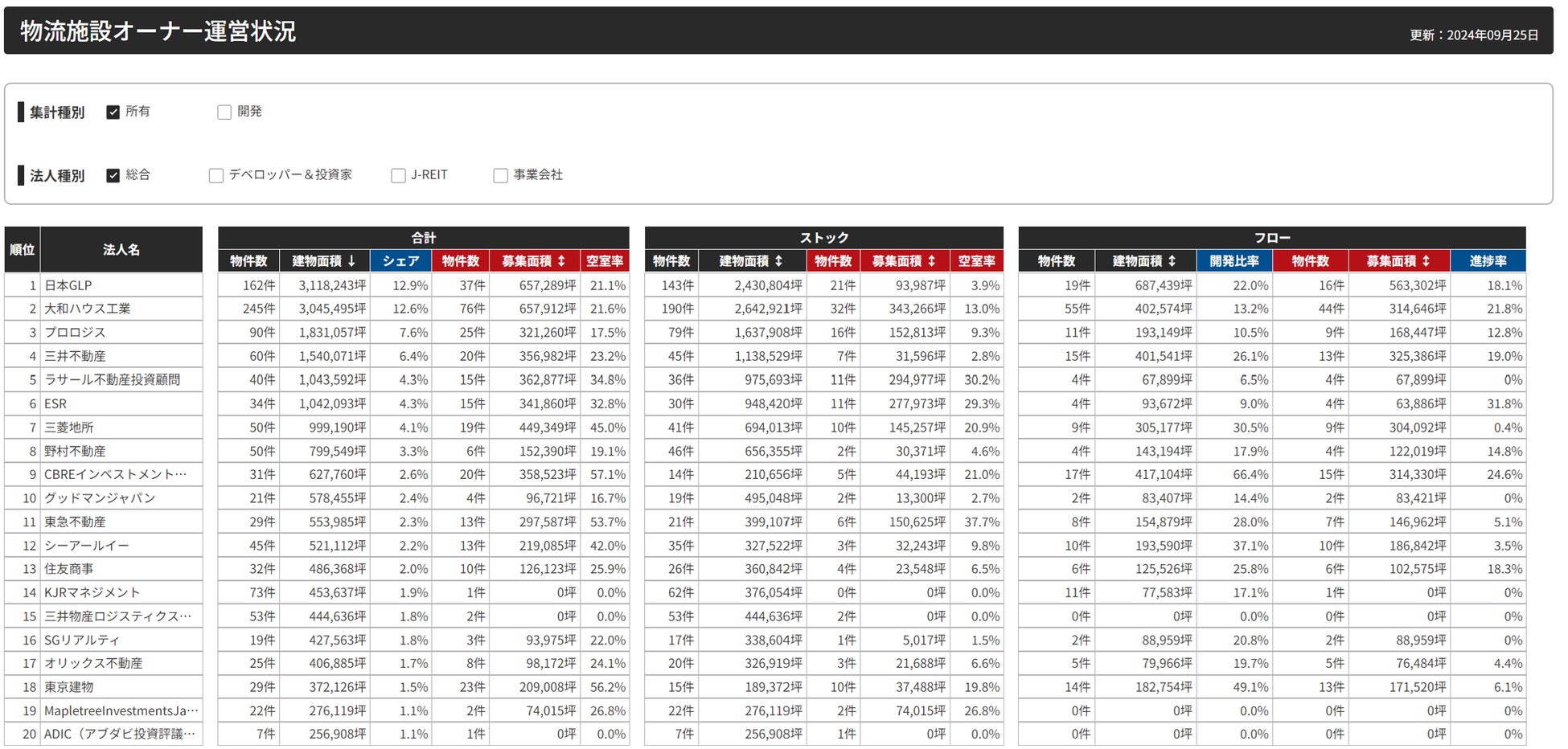Tick the デベロッパー＆投資家 checkbox

215,175
